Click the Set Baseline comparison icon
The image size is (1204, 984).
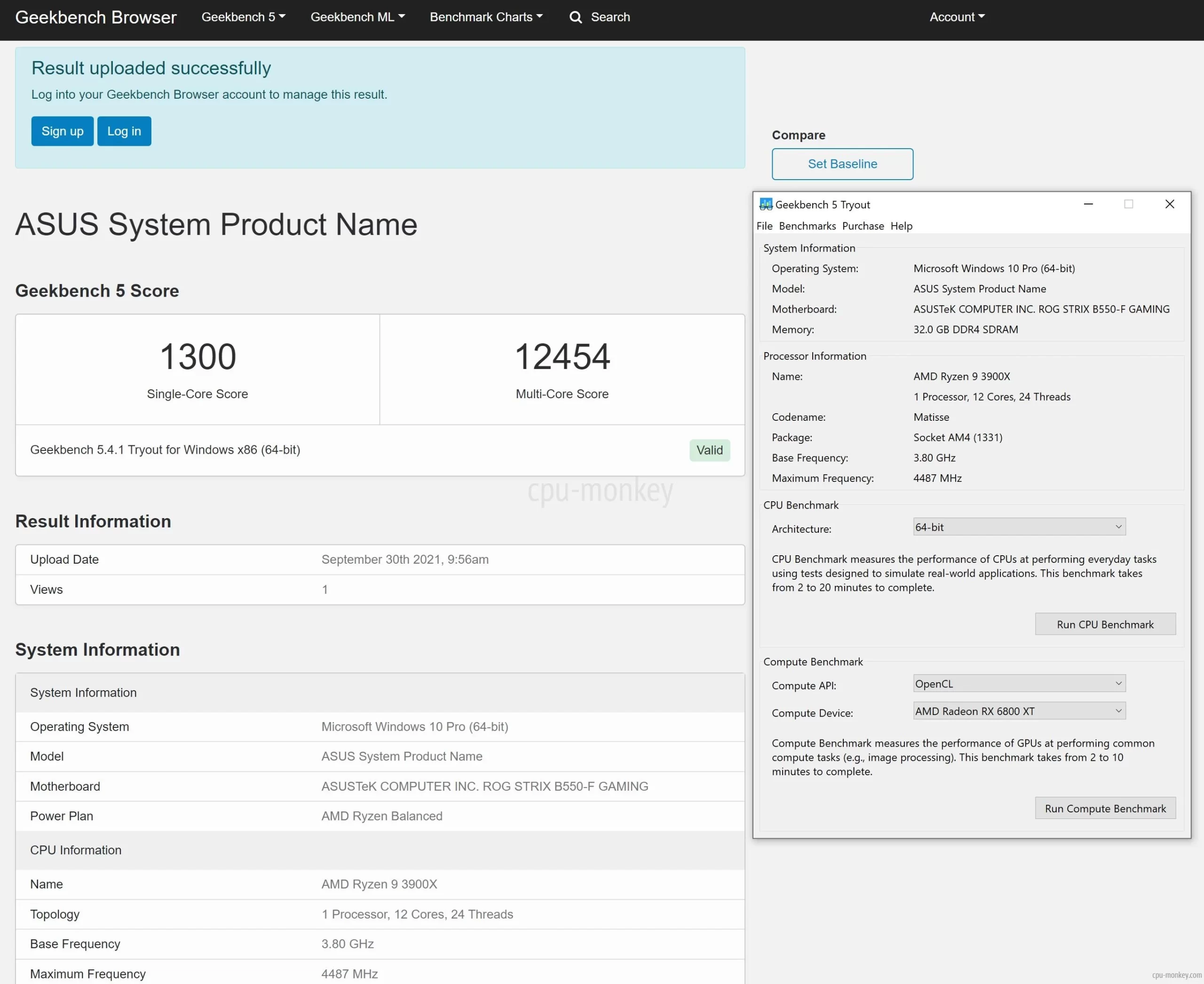(843, 163)
